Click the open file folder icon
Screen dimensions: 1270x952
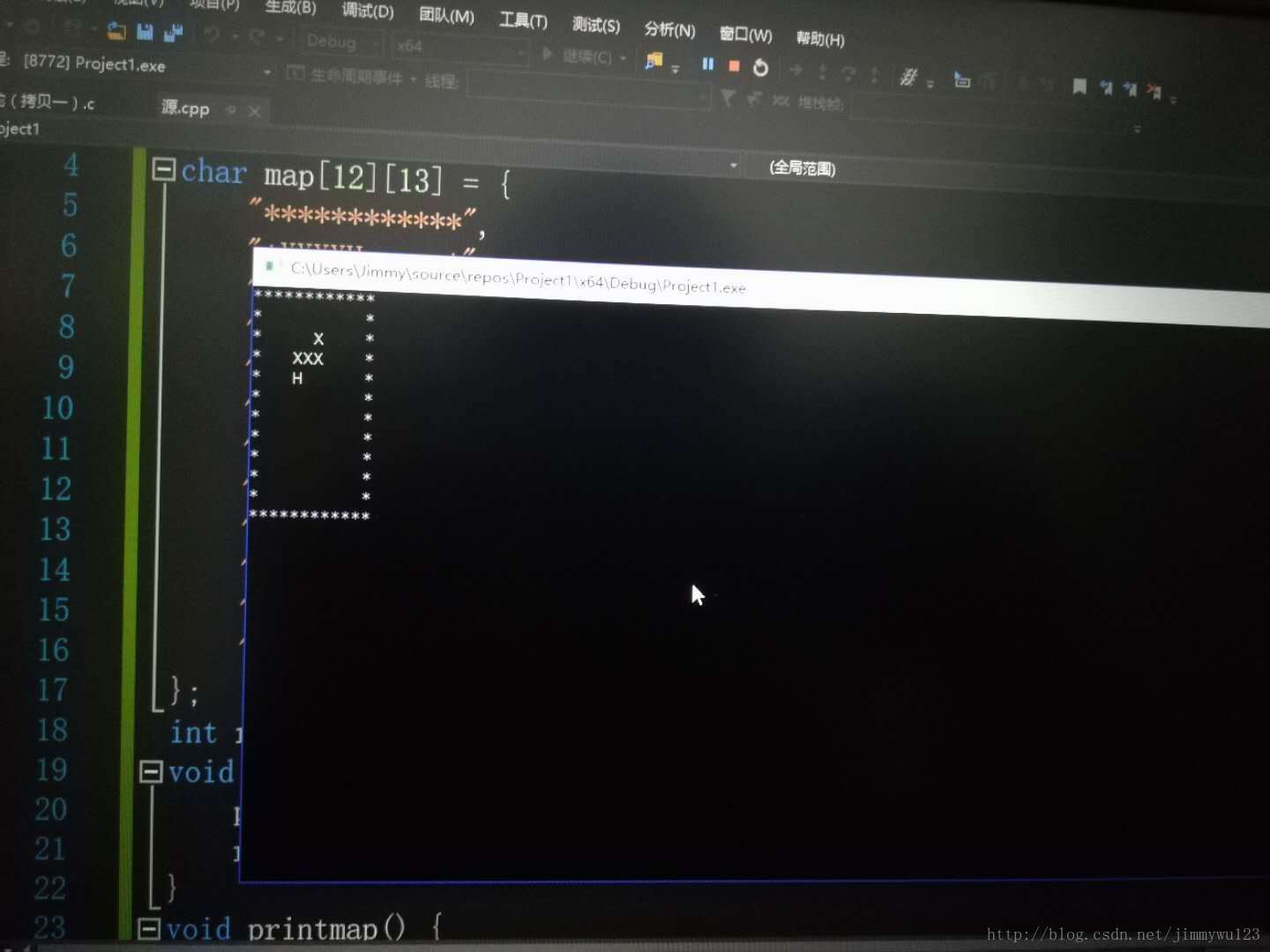click(116, 31)
